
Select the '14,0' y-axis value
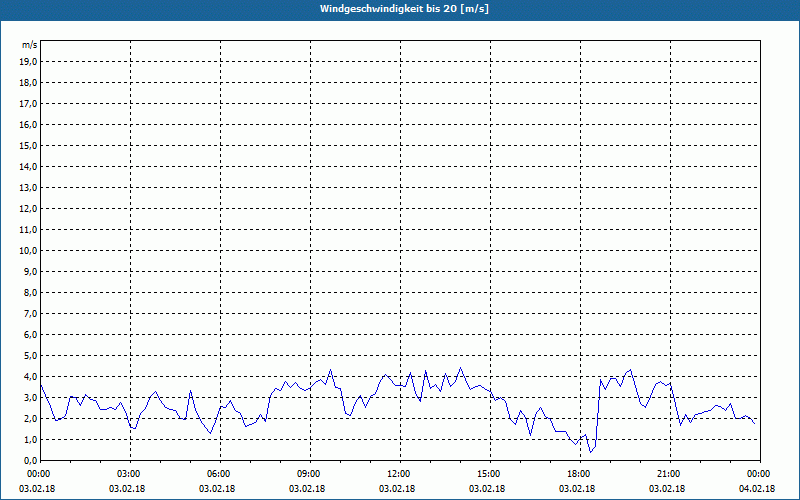click(29, 166)
